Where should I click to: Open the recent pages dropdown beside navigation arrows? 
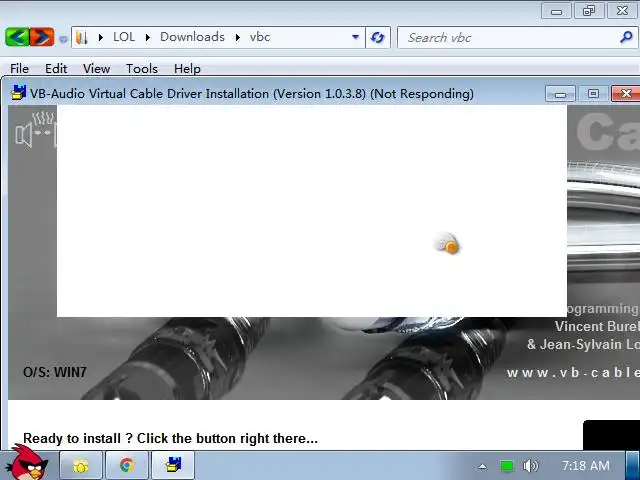coord(63,39)
